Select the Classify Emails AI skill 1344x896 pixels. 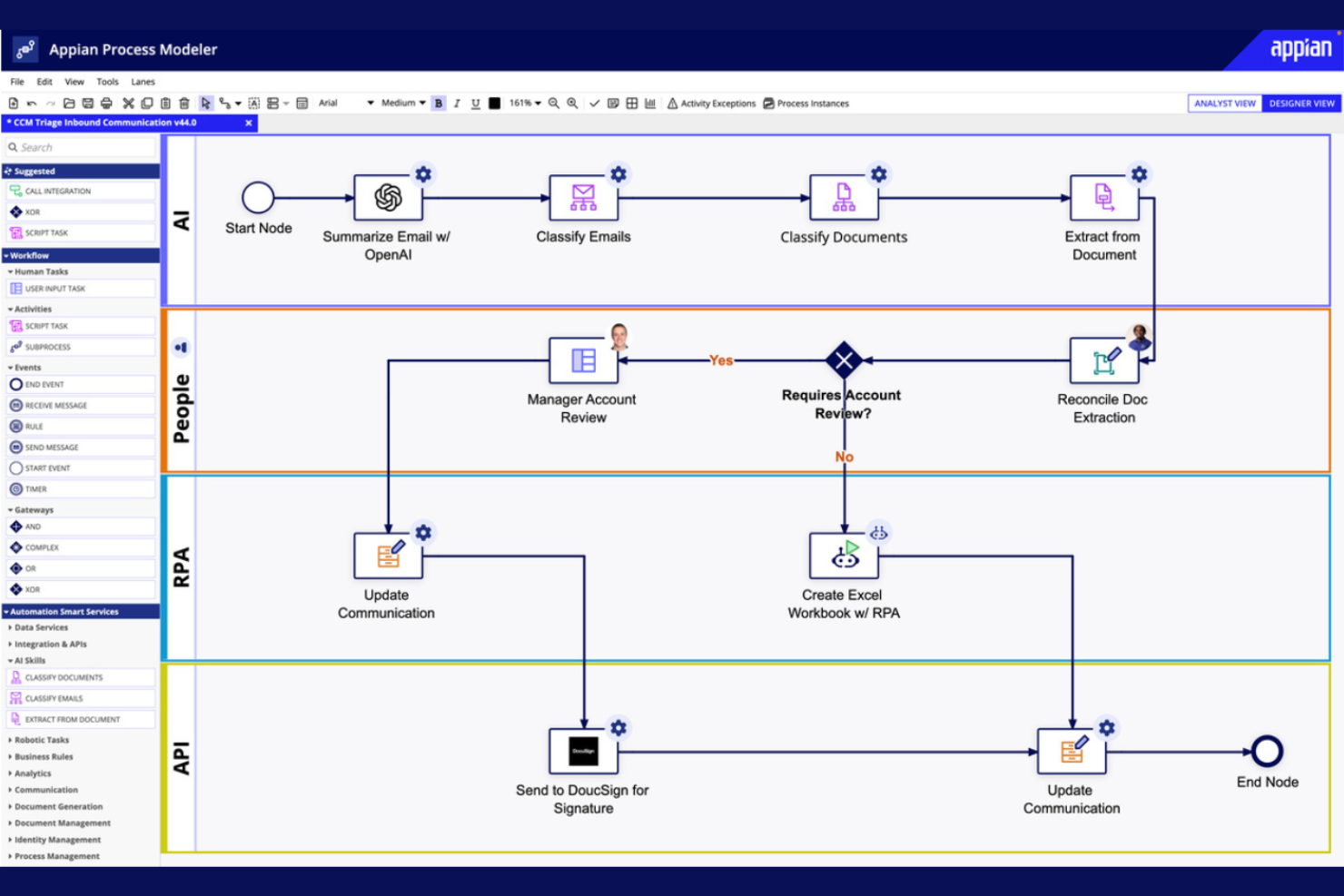click(54, 697)
